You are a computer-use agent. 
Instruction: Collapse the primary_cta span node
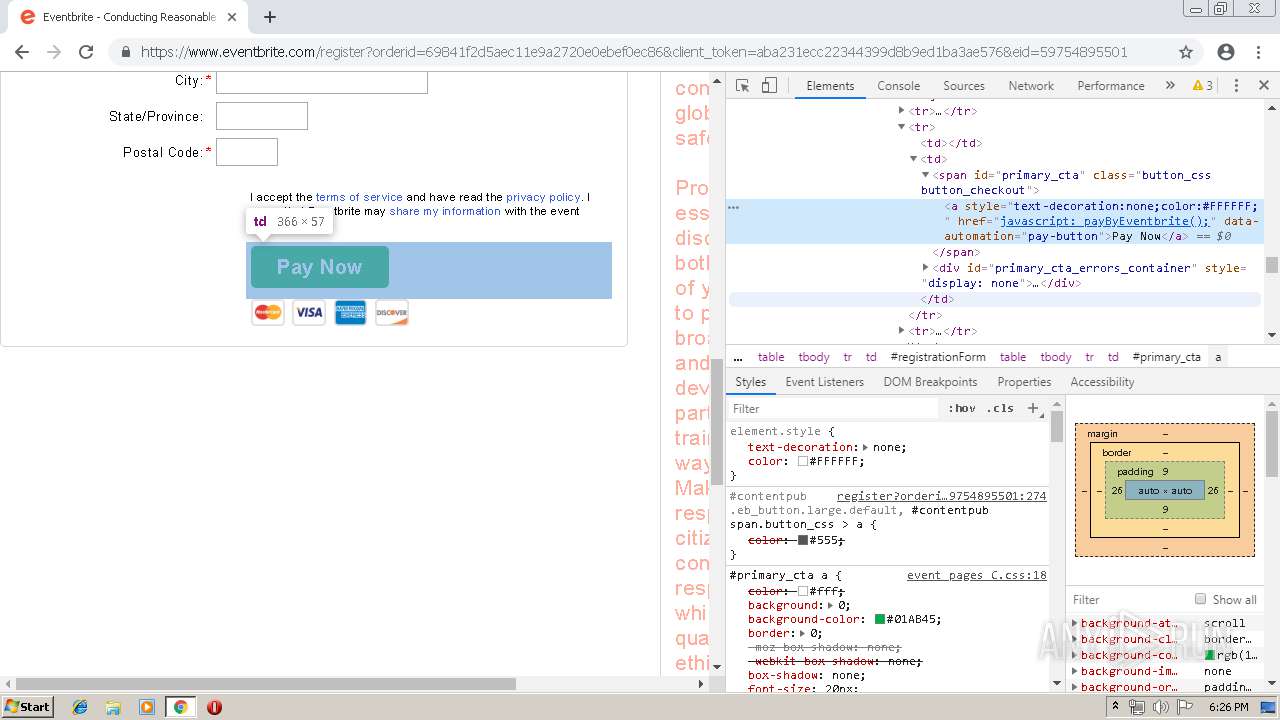coord(925,175)
